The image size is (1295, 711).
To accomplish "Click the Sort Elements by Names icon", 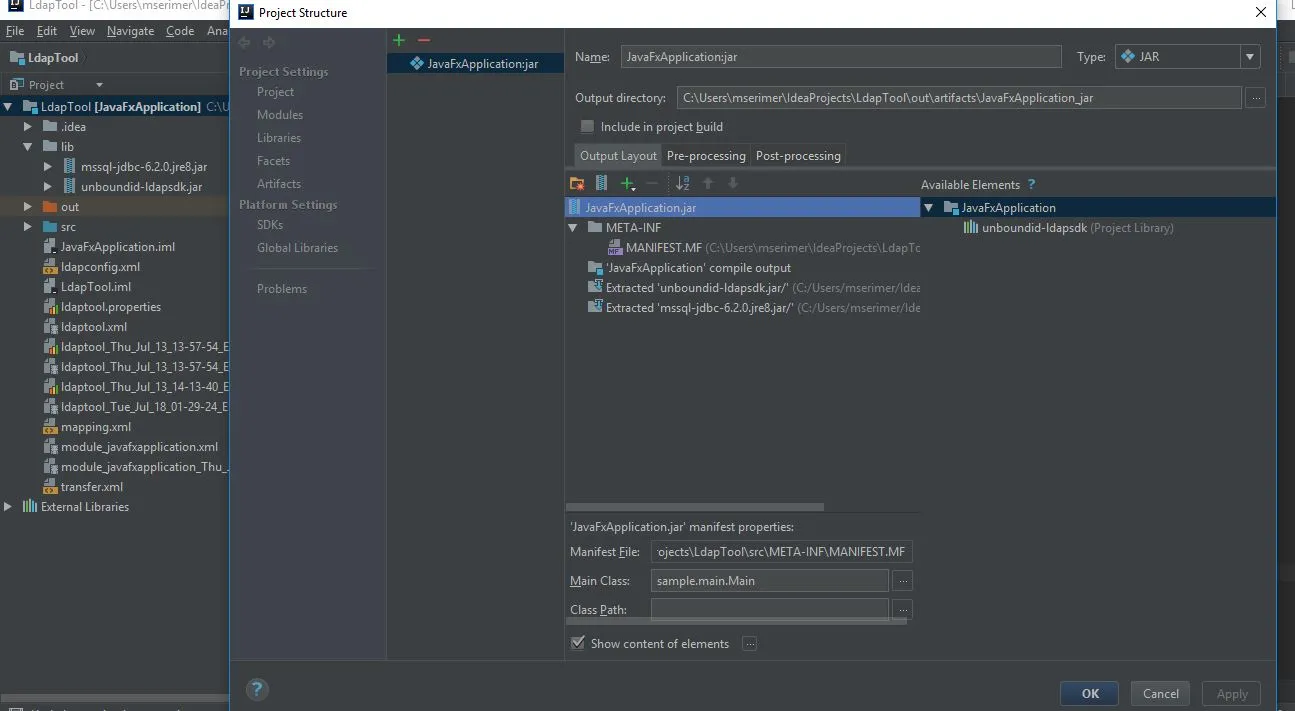I will click(683, 183).
